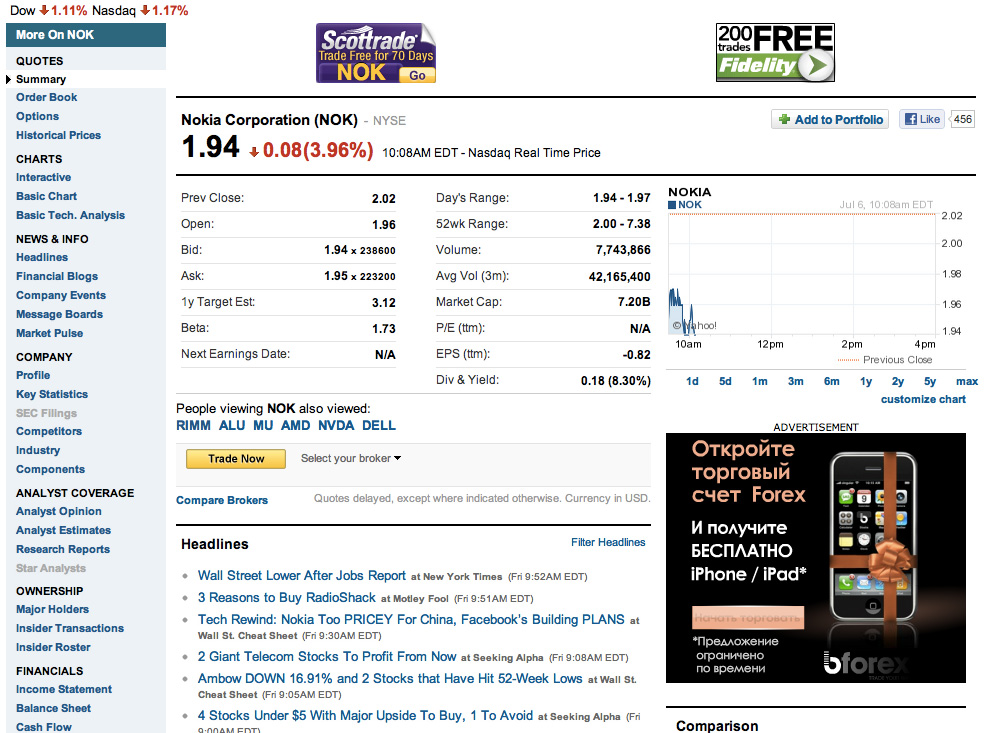Open Market Pulse in sidebar

click(50, 333)
